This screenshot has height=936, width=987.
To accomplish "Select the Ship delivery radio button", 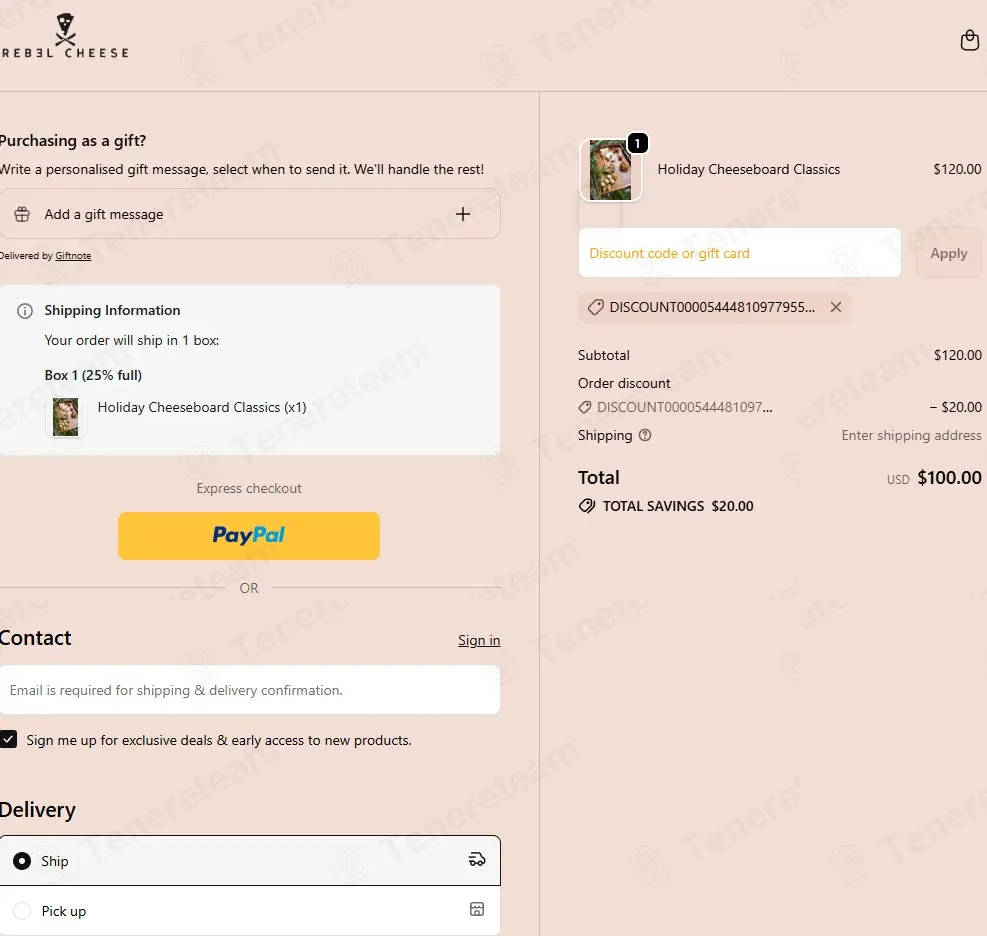I will [22, 861].
